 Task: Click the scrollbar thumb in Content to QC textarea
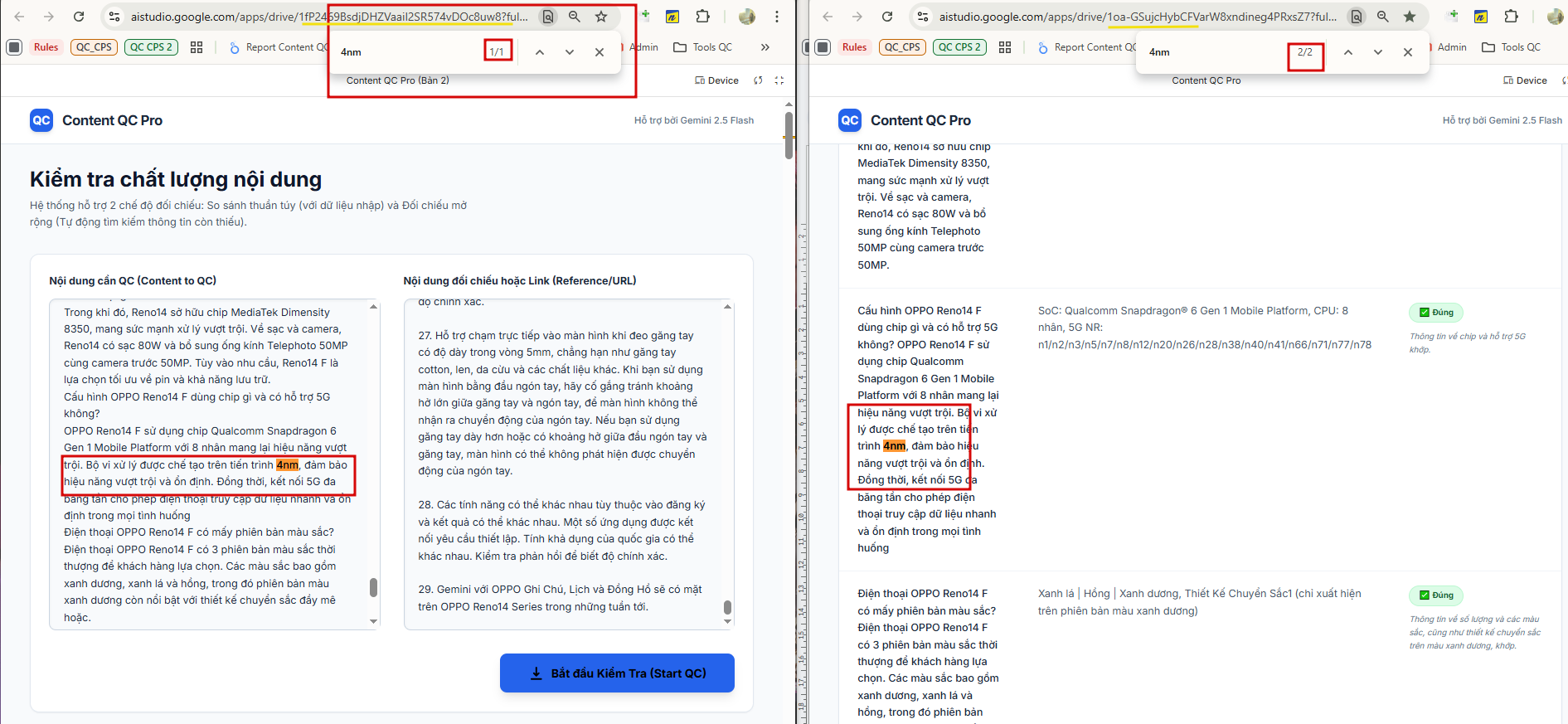coord(373,587)
